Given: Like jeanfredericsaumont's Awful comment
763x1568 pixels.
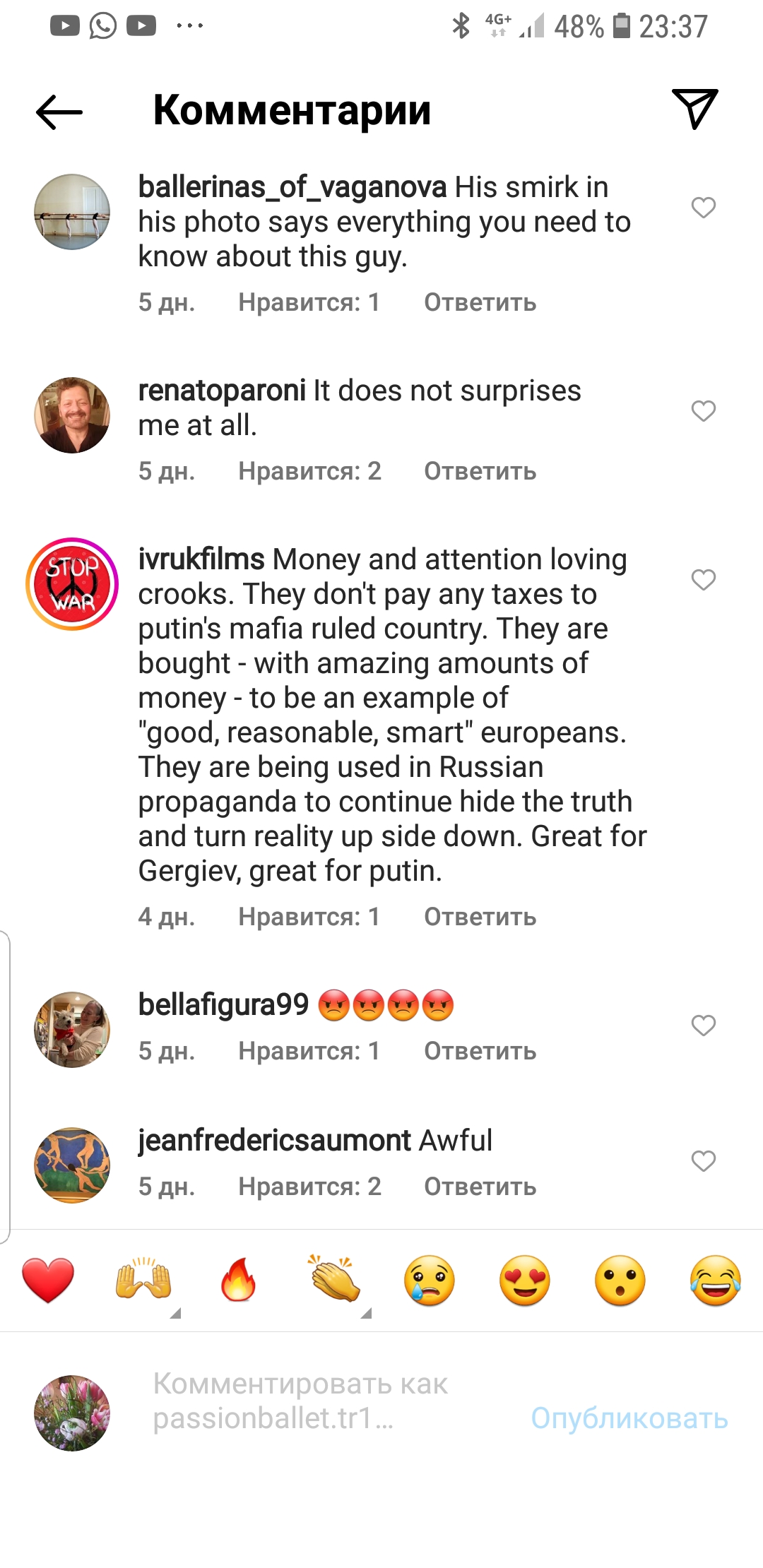Looking at the screenshot, I should [703, 1160].
